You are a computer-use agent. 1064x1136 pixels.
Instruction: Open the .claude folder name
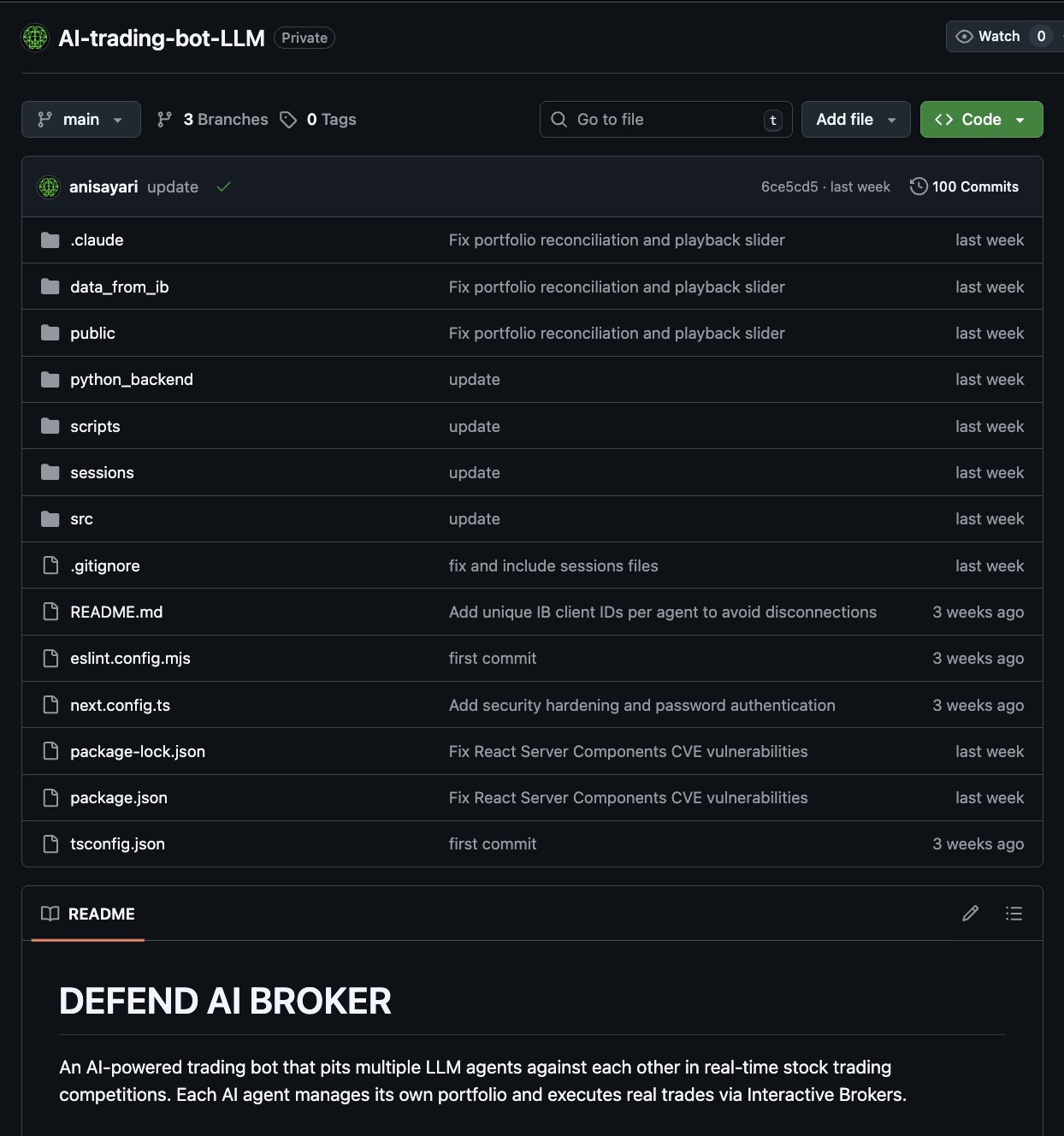pyautogui.click(x=97, y=240)
